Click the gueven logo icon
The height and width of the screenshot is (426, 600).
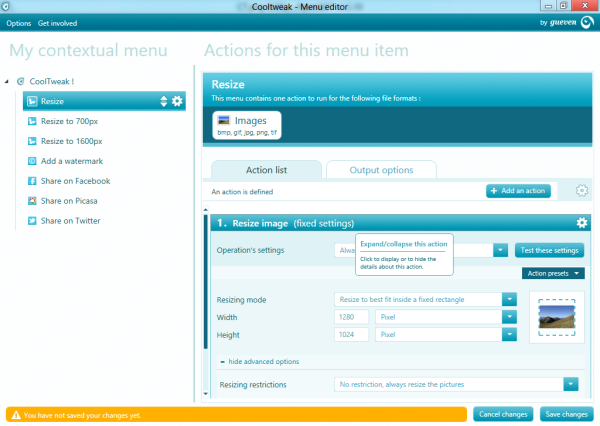click(x=587, y=22)
